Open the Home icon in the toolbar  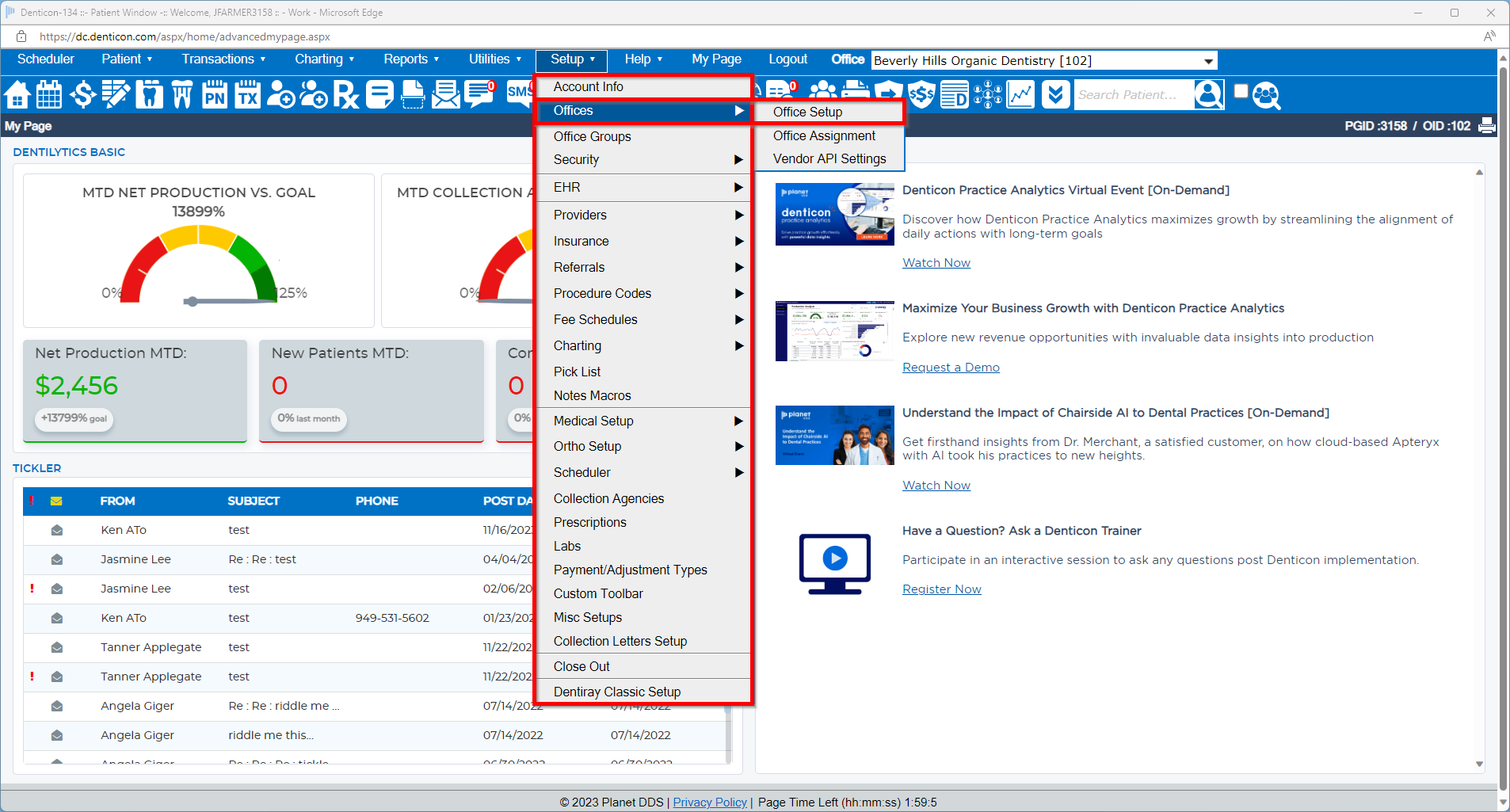17,95
